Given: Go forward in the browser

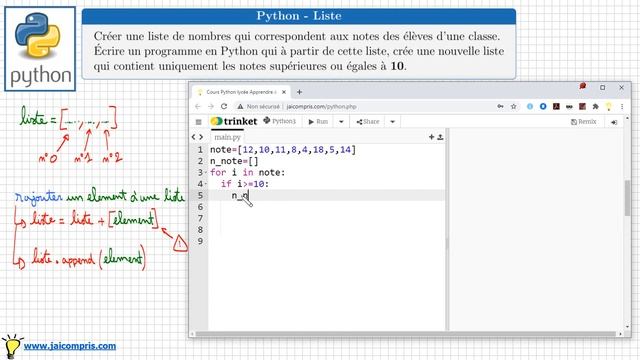Looking at the screenshot, I should [x=211, y=107].
